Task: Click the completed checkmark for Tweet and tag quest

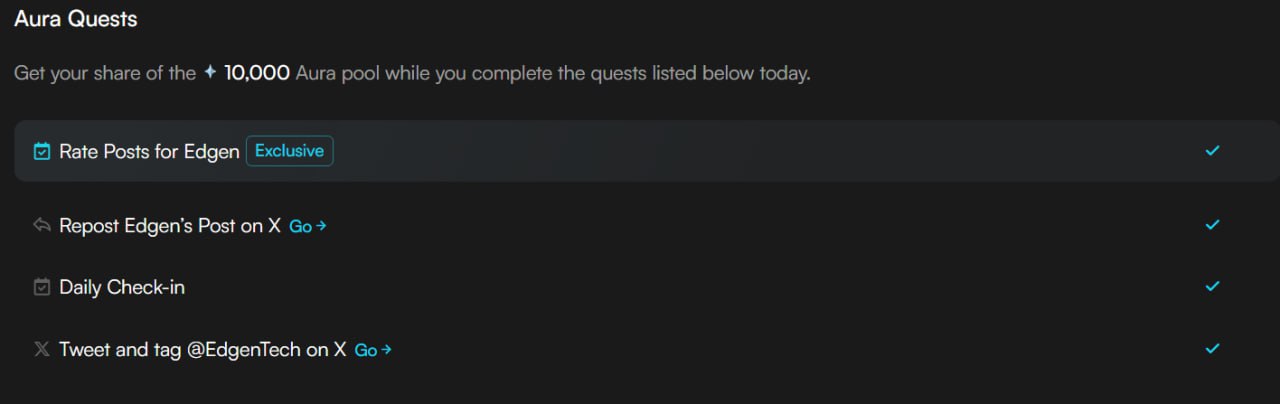Action: (x=1213, y=349)
